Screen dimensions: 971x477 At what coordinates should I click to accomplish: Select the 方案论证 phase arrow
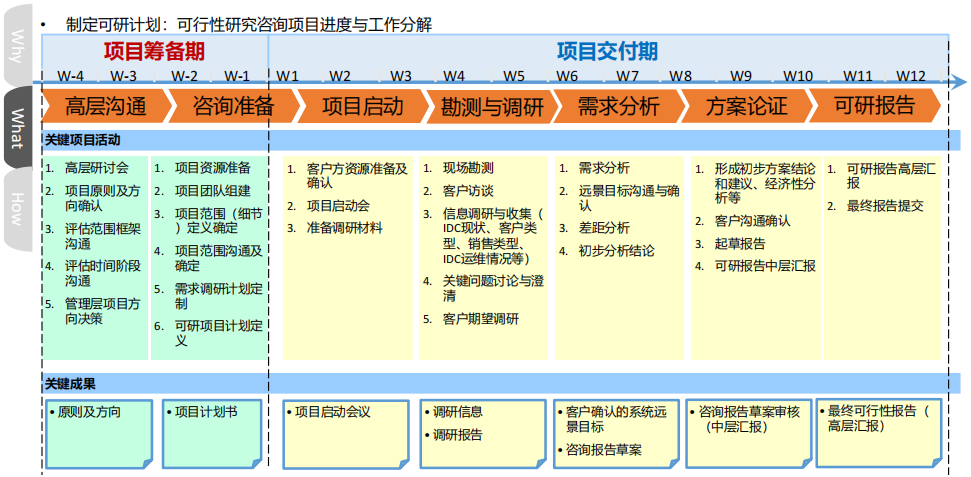click(x=746, y=106)
